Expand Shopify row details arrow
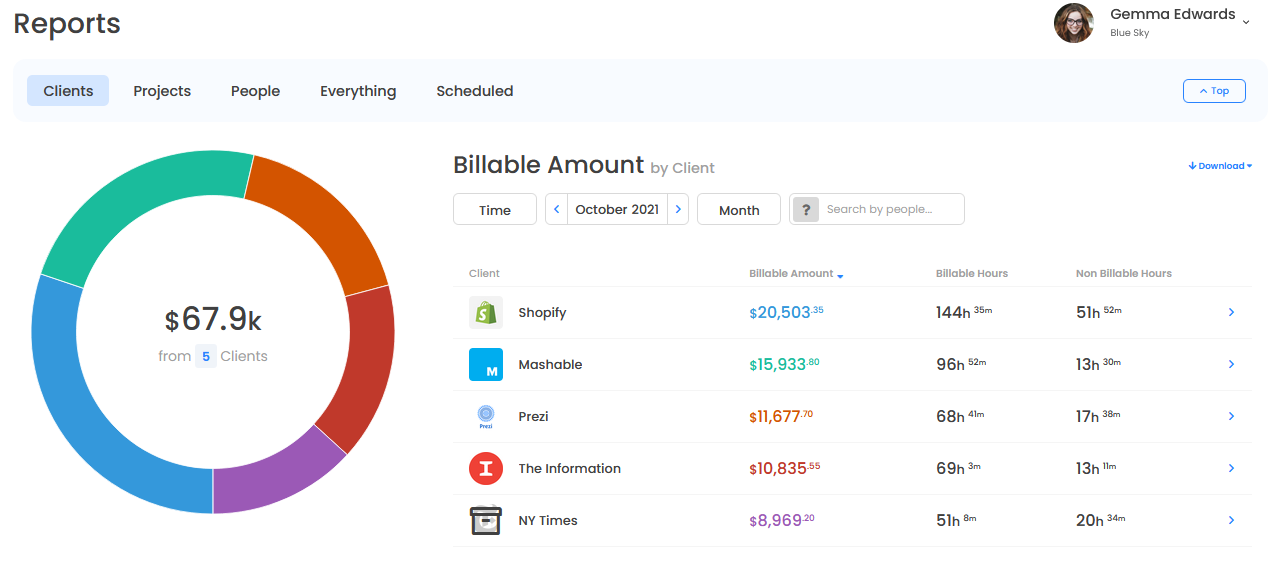Screen dimensions: 1277x565 [1231, 313]
